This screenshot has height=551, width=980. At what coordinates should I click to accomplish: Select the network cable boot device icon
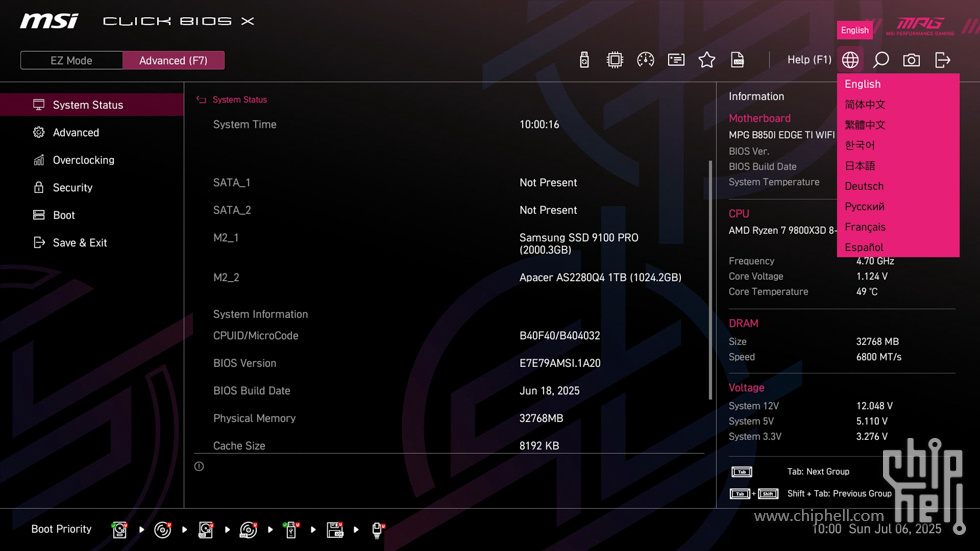coord(378,530)
